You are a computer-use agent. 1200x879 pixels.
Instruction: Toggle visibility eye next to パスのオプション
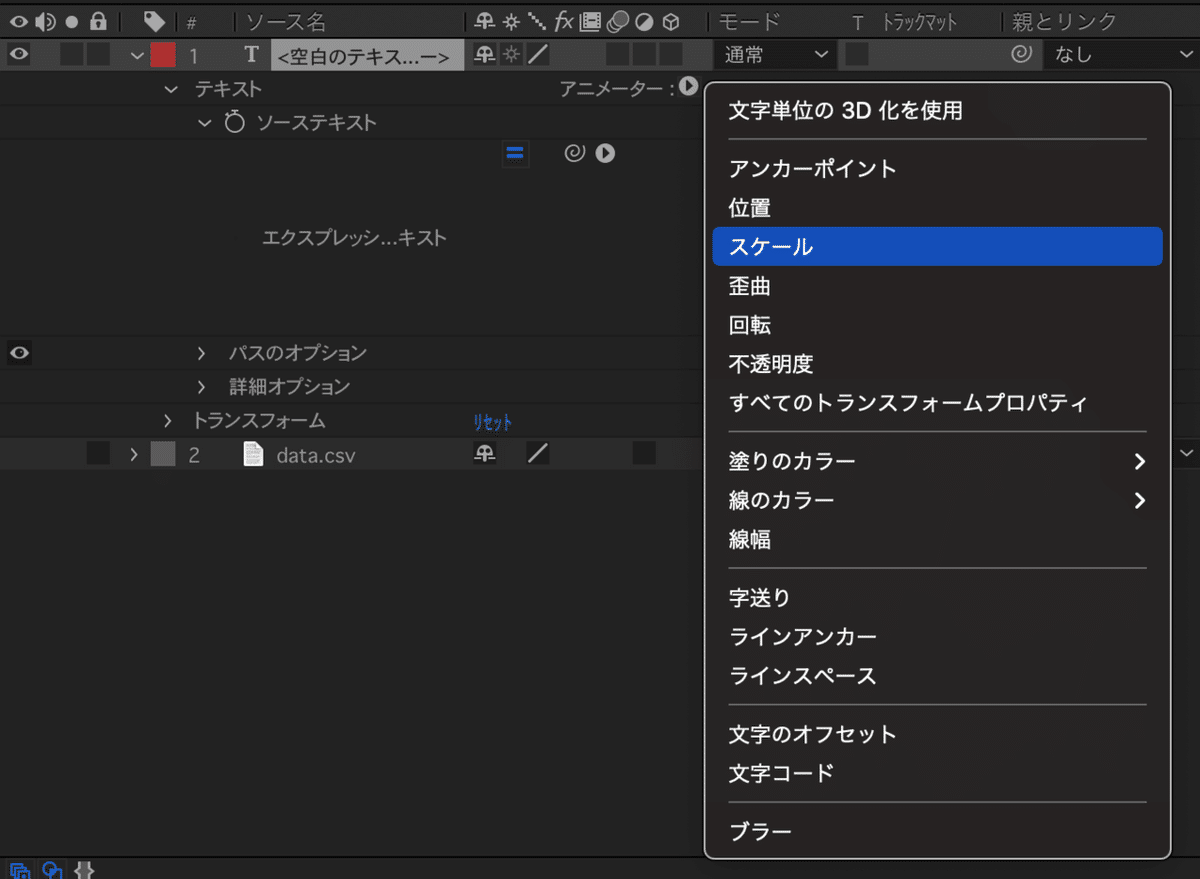tap(18, 352)
